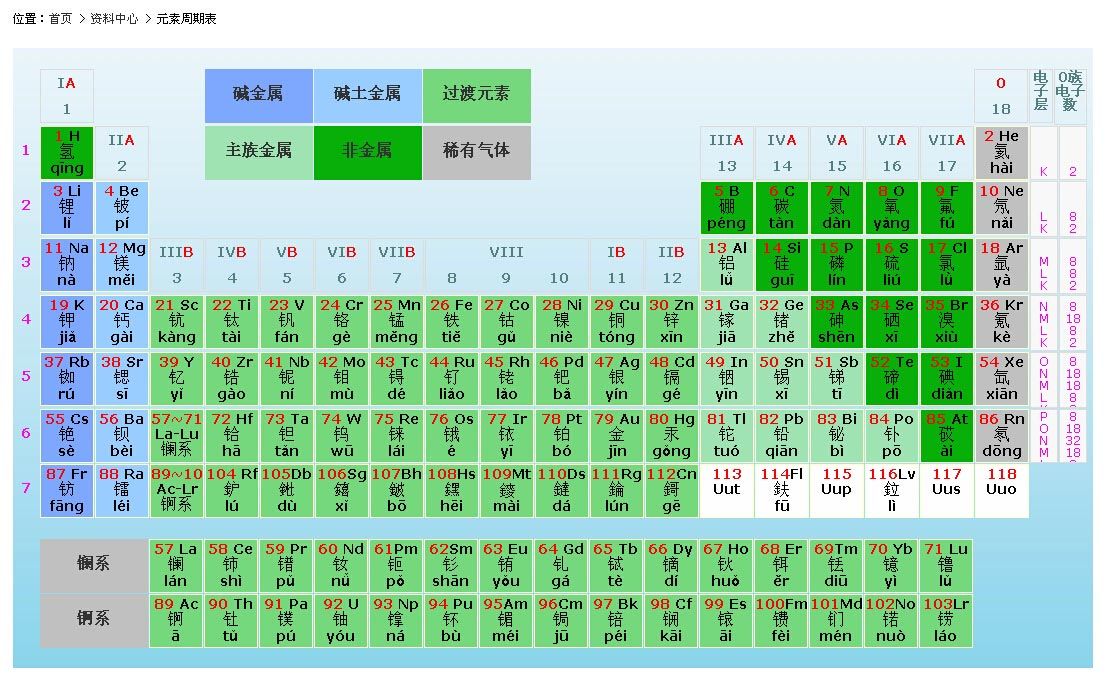1106x679 pixels.
Task: Click the 主族金属 legend block
Action: 259,153
